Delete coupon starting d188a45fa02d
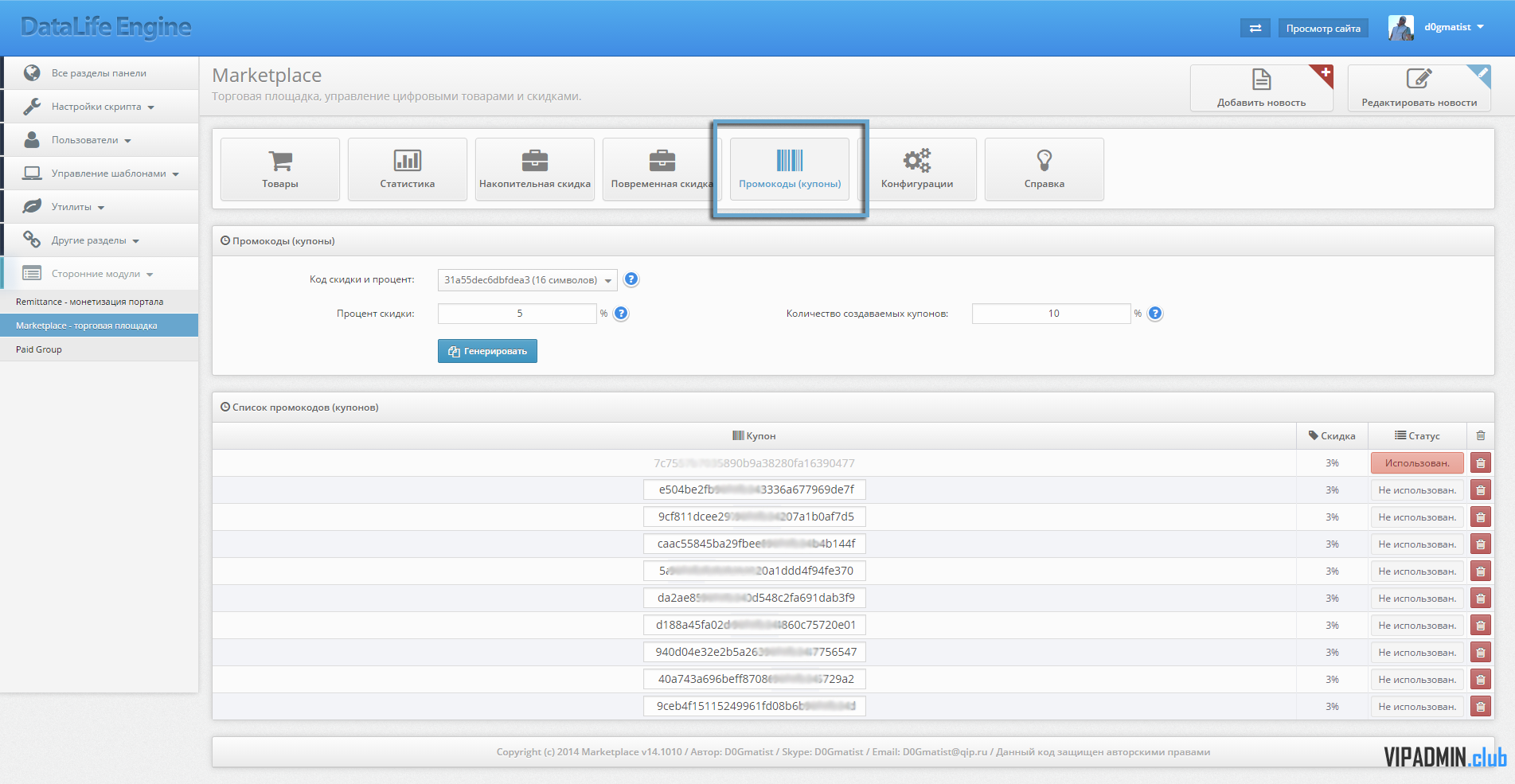Viewport: 1515px width, 784px height. [1481, 626]
